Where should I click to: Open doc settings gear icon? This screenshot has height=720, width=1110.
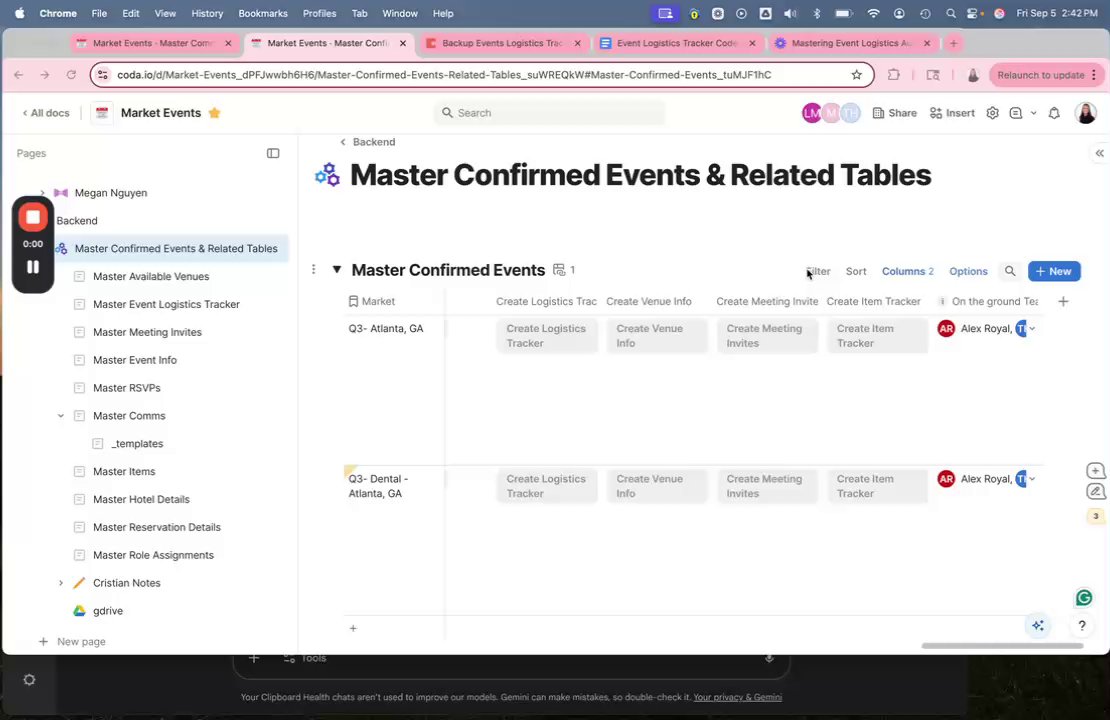click(x=992, y=113)
